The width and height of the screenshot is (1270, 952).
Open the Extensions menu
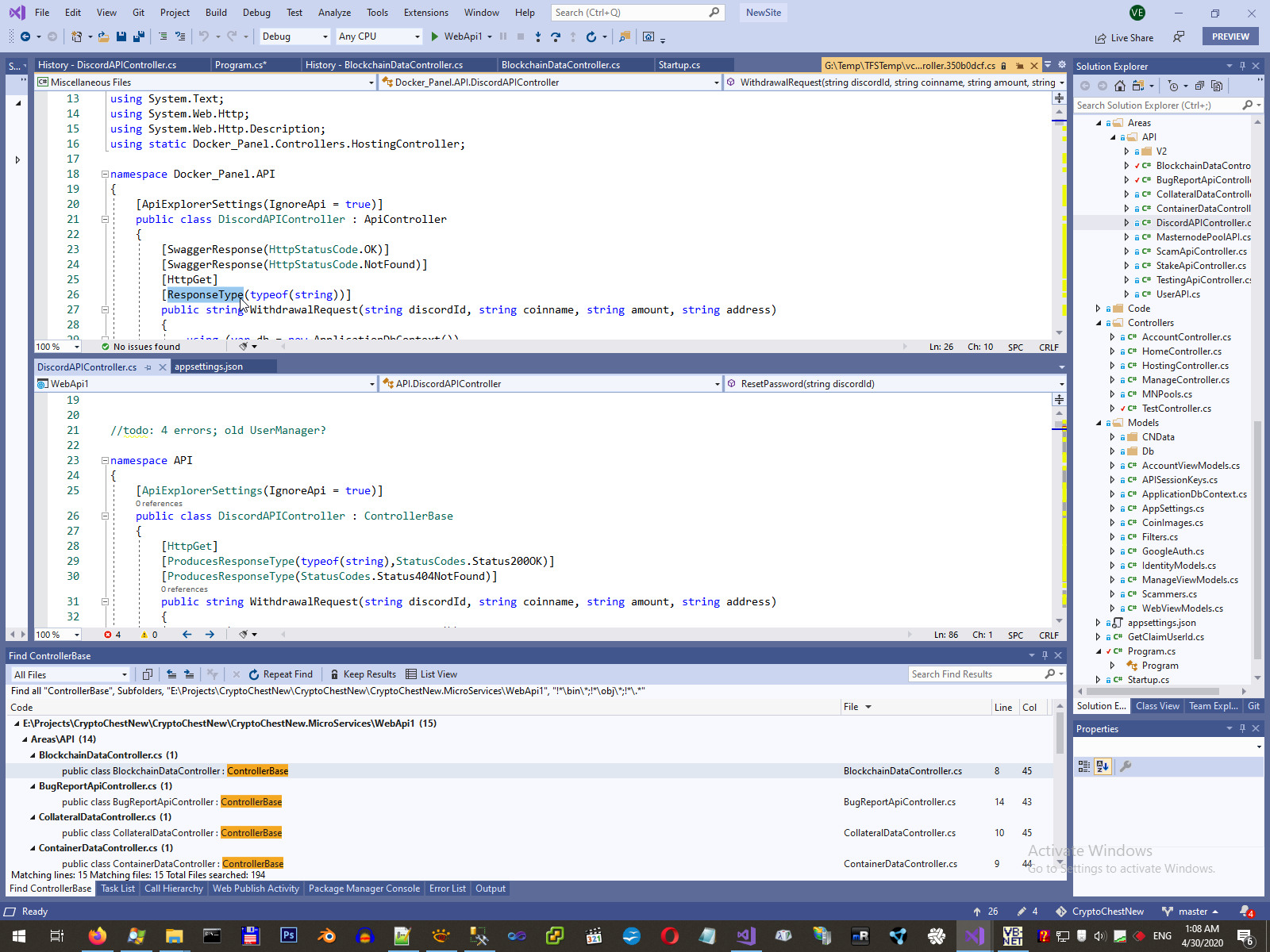426,13
